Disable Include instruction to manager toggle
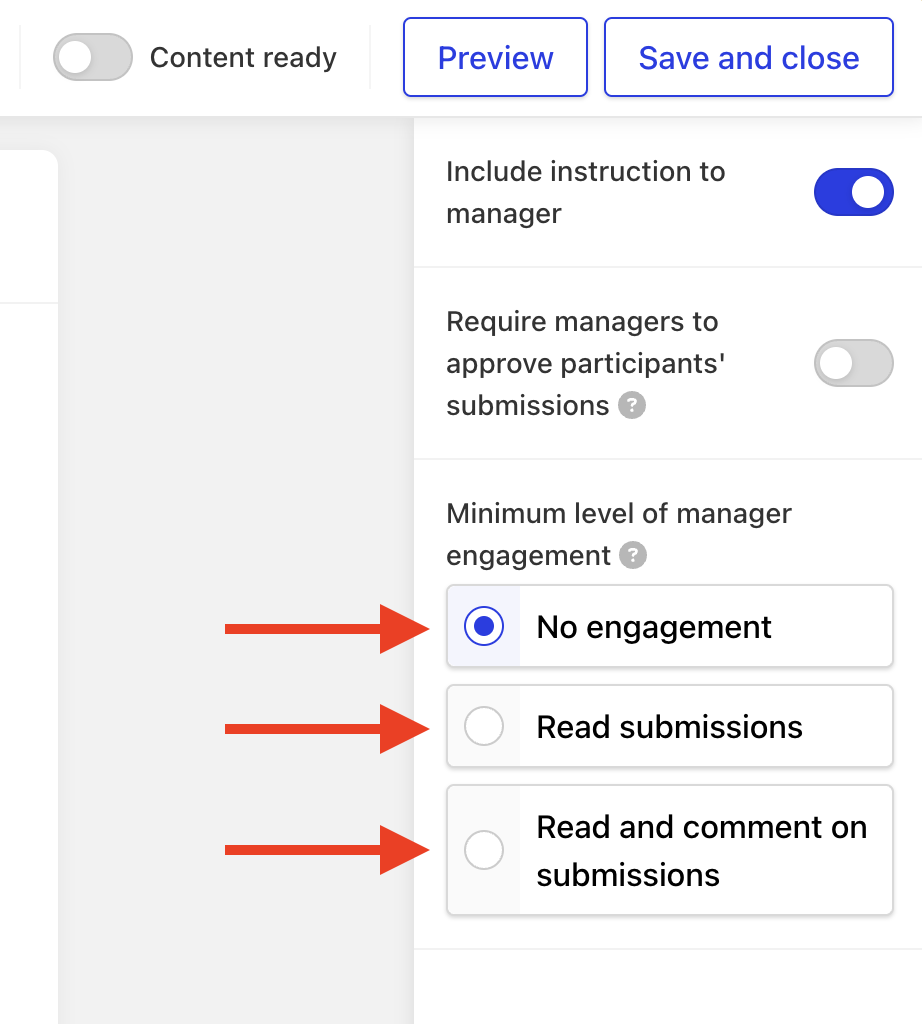922x1024 pixels. [853, 192]
